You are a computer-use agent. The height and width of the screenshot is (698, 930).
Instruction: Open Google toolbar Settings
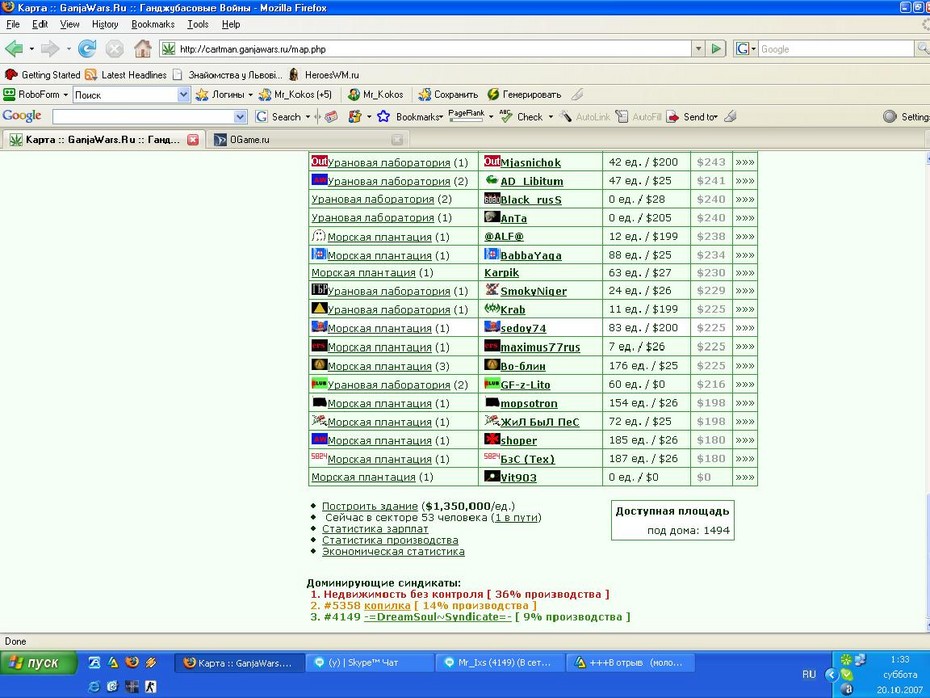point(906,117)
